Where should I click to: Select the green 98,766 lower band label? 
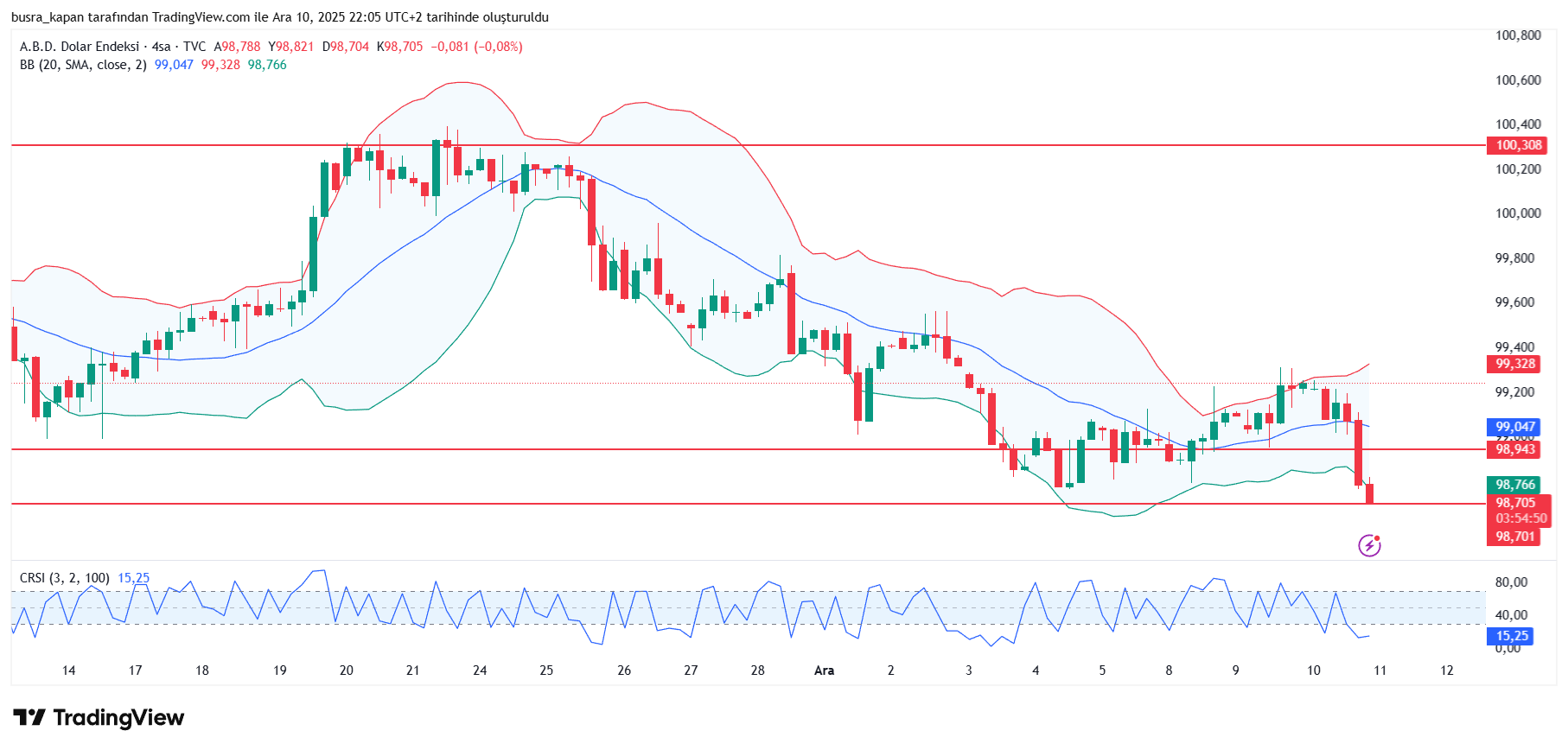(1515, 485)
